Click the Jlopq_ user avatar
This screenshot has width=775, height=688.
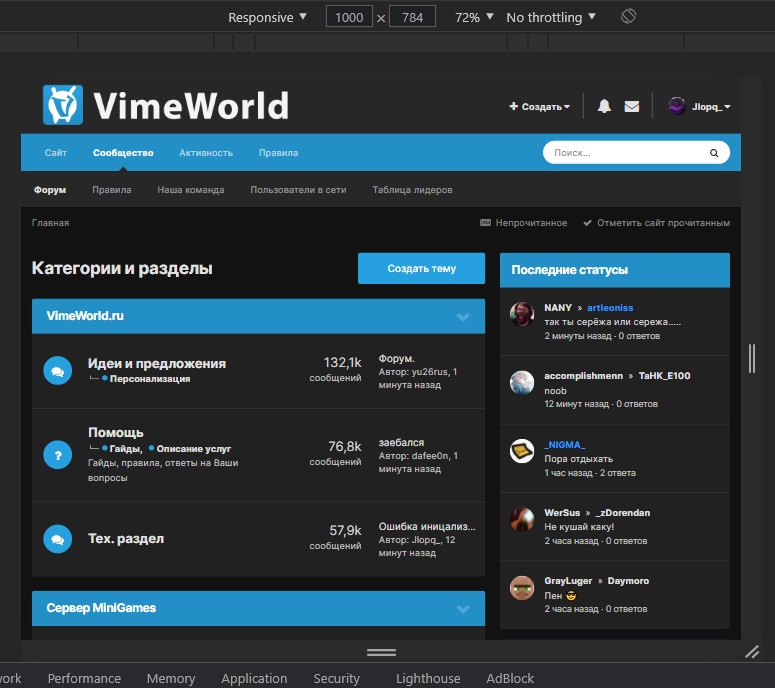[677, 106]
